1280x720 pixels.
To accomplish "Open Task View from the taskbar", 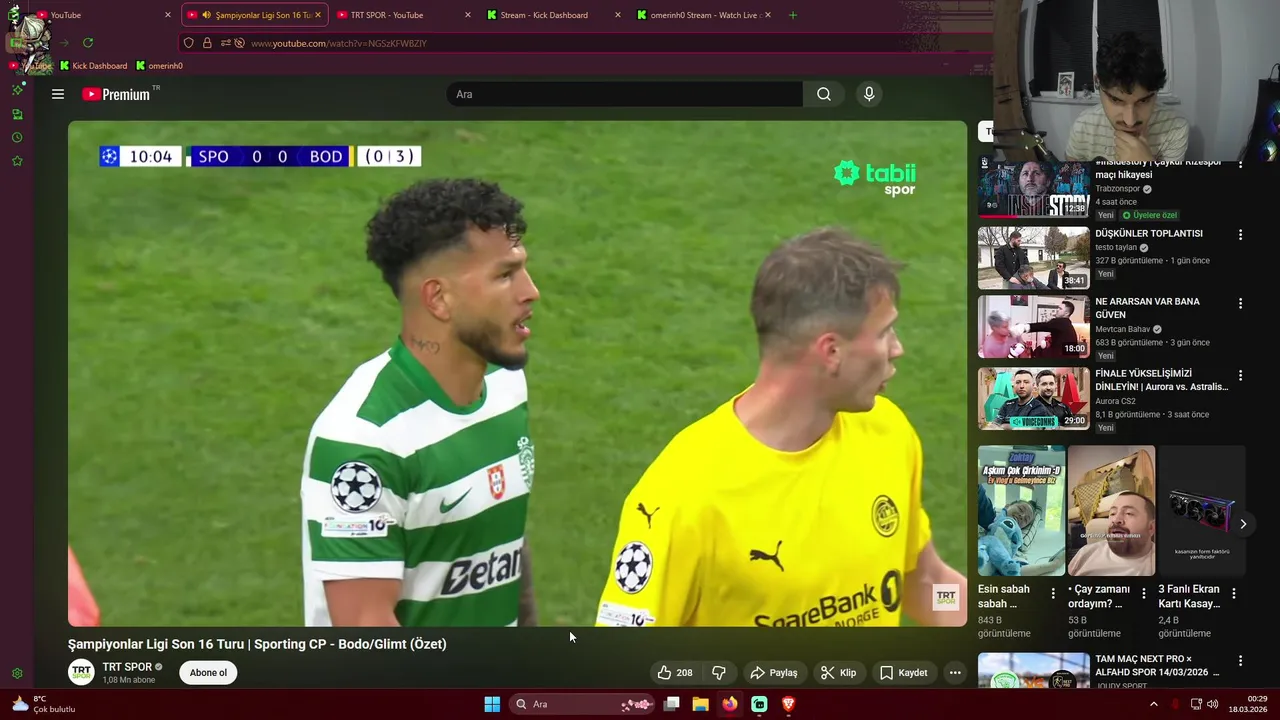I will (672, 704).
